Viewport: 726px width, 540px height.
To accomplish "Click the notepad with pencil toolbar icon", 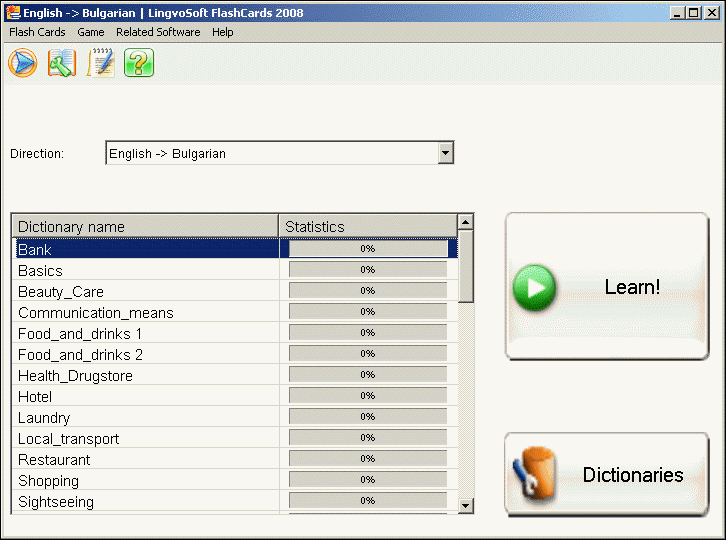I will point(100,63).
